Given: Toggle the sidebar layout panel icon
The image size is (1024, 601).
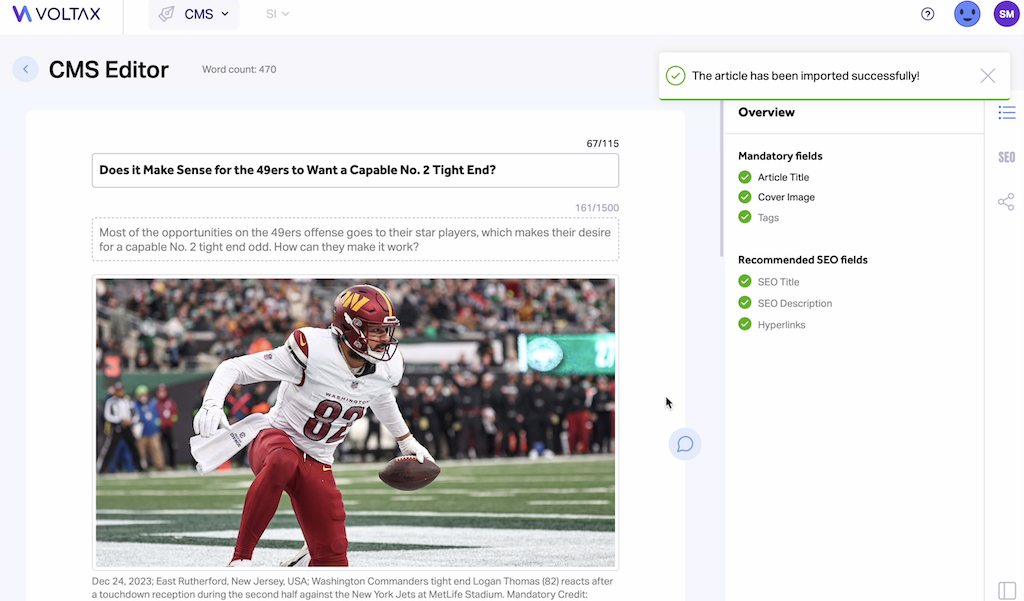Looking at the screenshot, I should tap(1006, 591).
